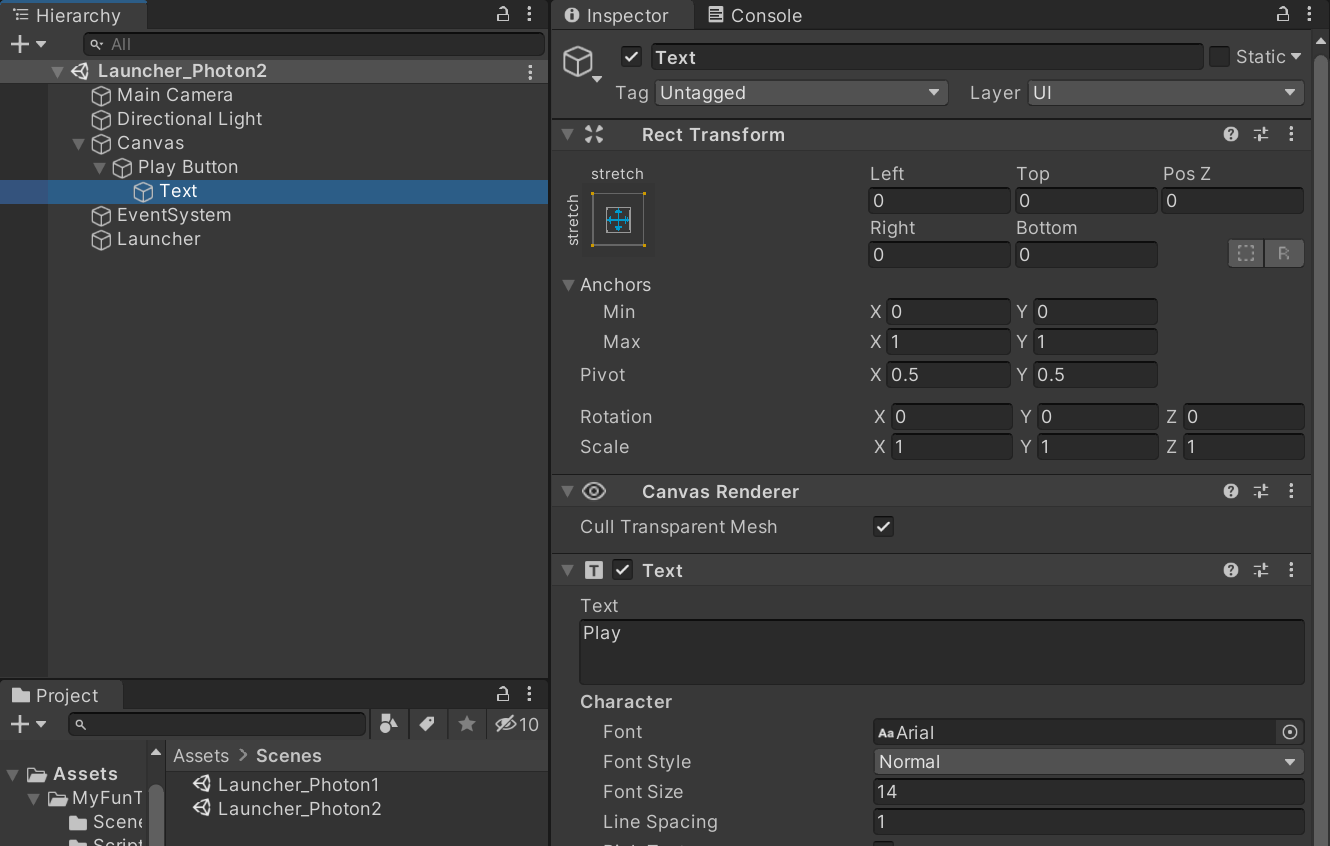The width and height of the screenshot is (1330, 846).
Task: Open the Hierarchy create plus dropdown
Action: click(28, 44)
